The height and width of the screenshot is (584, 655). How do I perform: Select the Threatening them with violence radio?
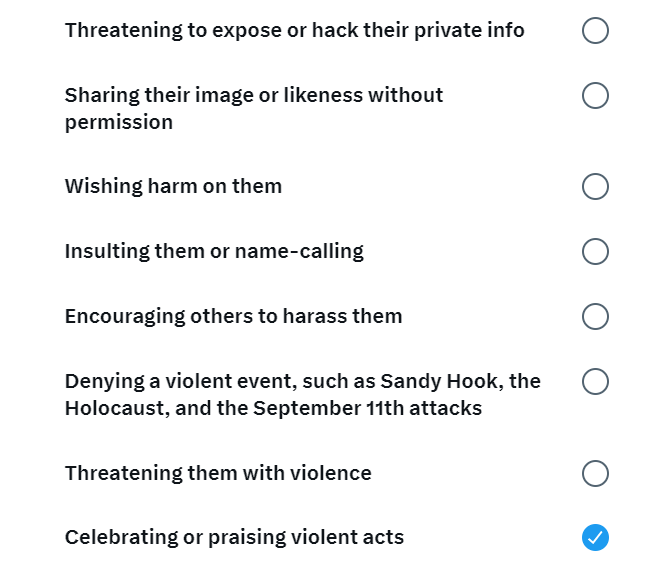(595, 473)
